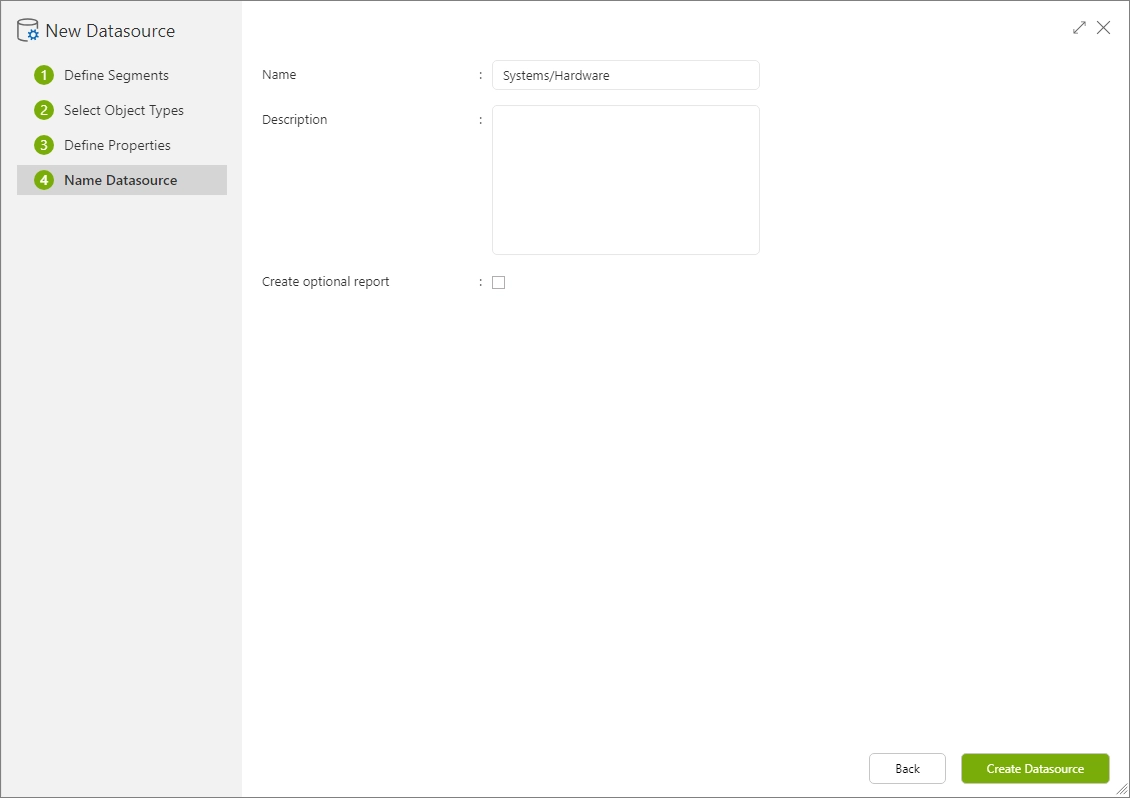
Task: Click the empty Description text area
Action: pos(625,180)
